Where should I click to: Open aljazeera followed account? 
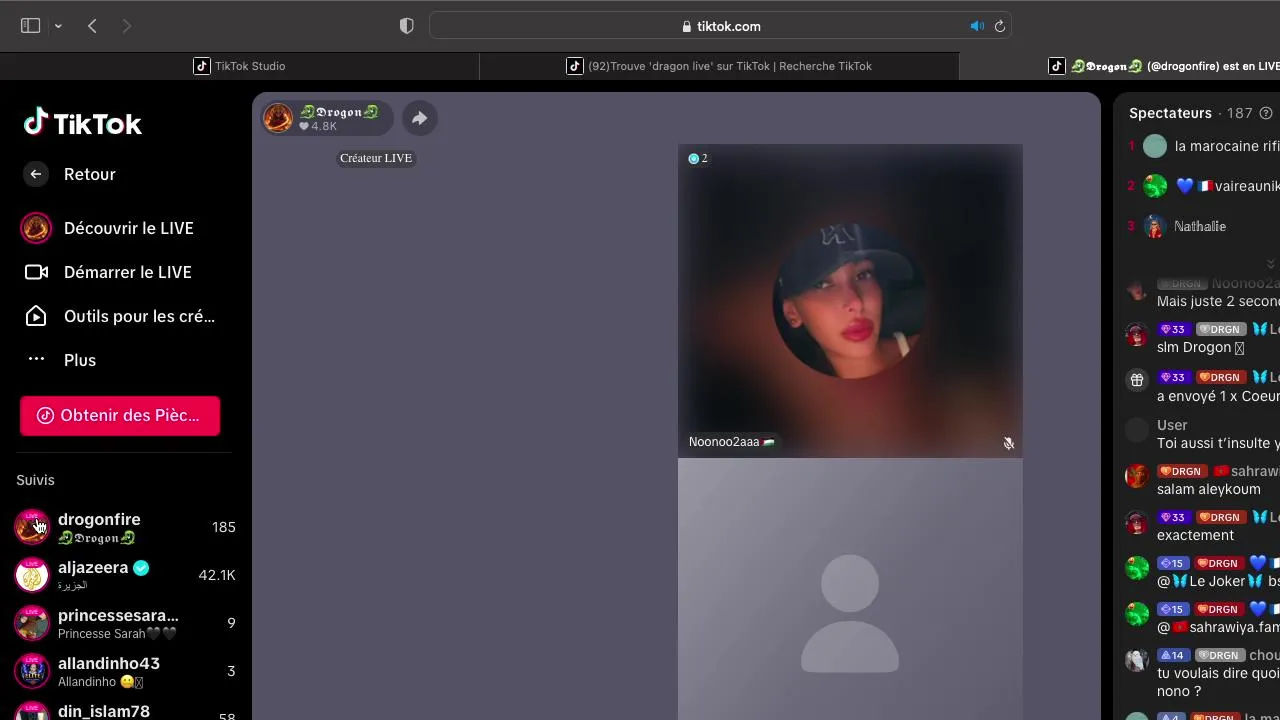(126, 575)
